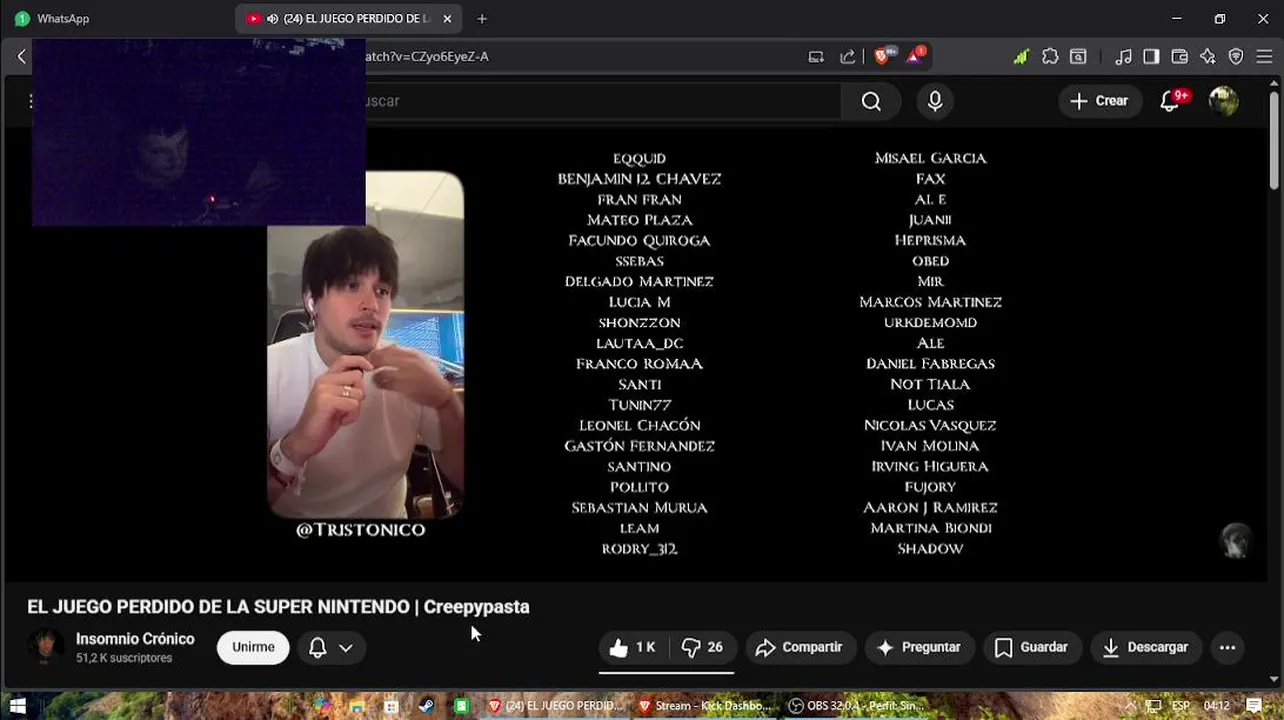1284x720 pixels.
Task: Open the YouTube account avatar menu
Action: coord(1223,101)
